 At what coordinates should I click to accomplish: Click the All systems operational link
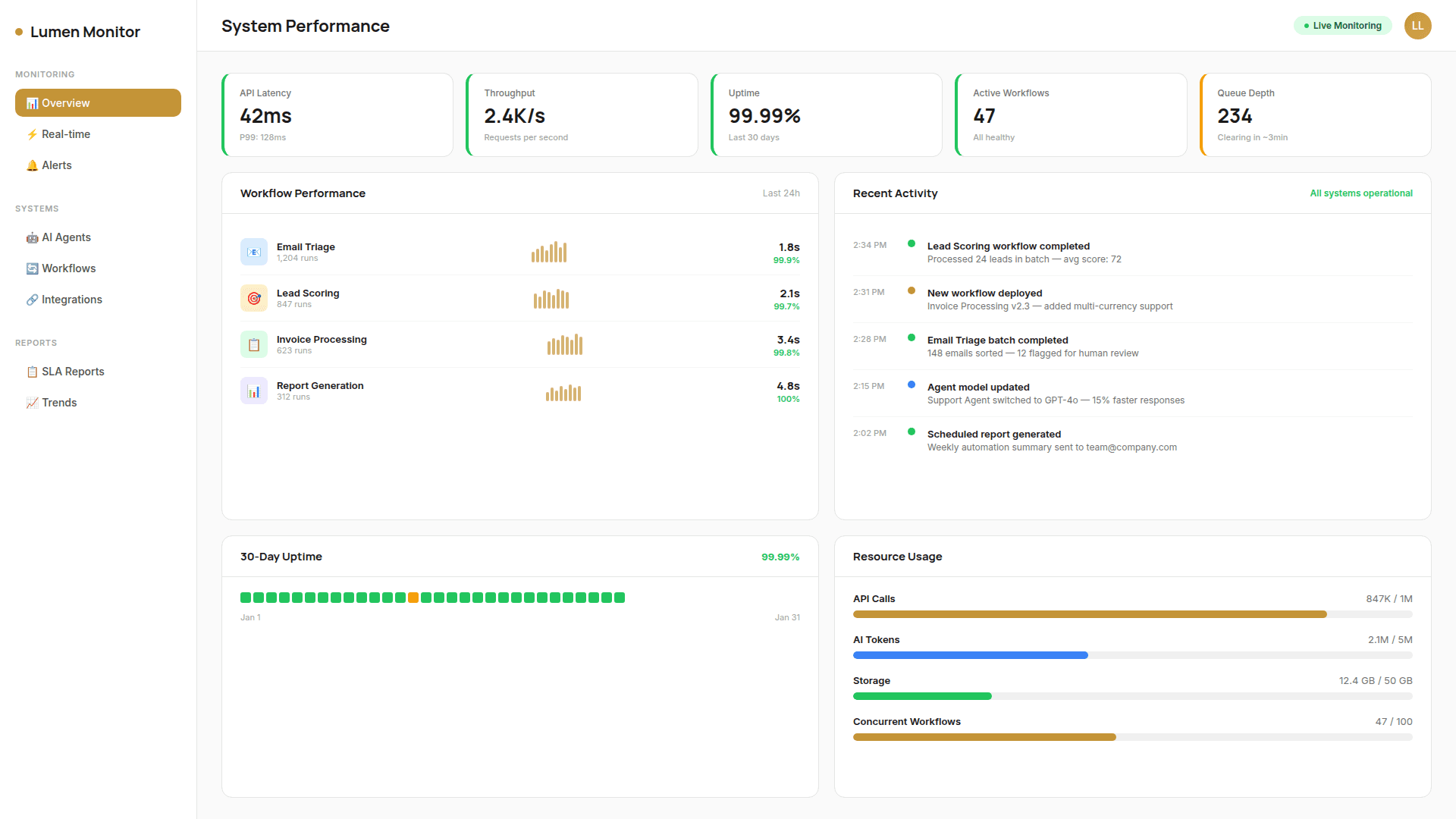1361,193
